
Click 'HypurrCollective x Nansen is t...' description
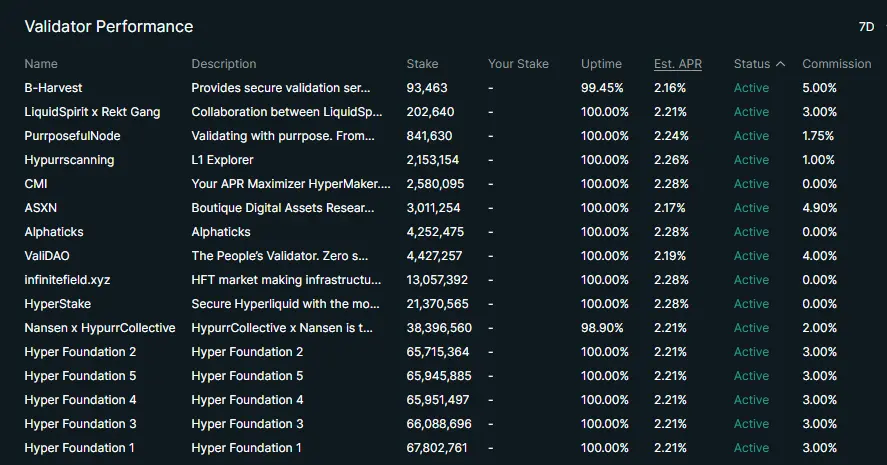pos(282,328)
